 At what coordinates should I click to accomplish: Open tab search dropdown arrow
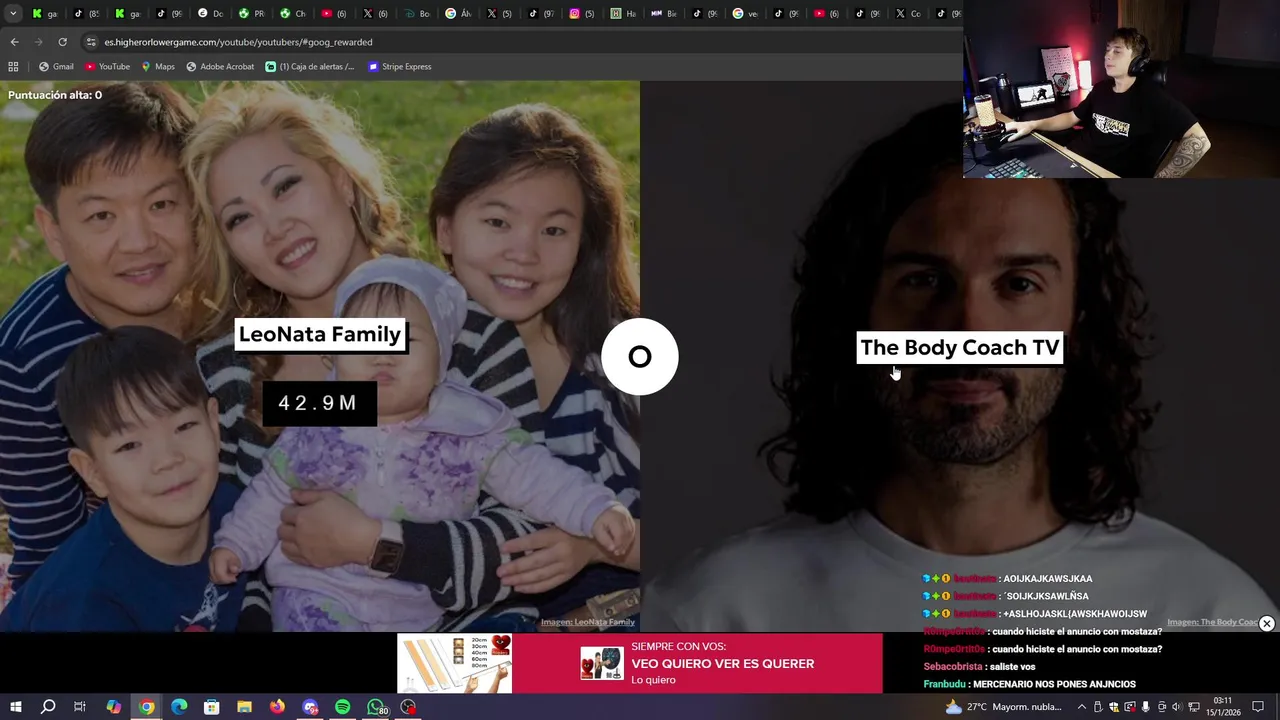(13, 14)
